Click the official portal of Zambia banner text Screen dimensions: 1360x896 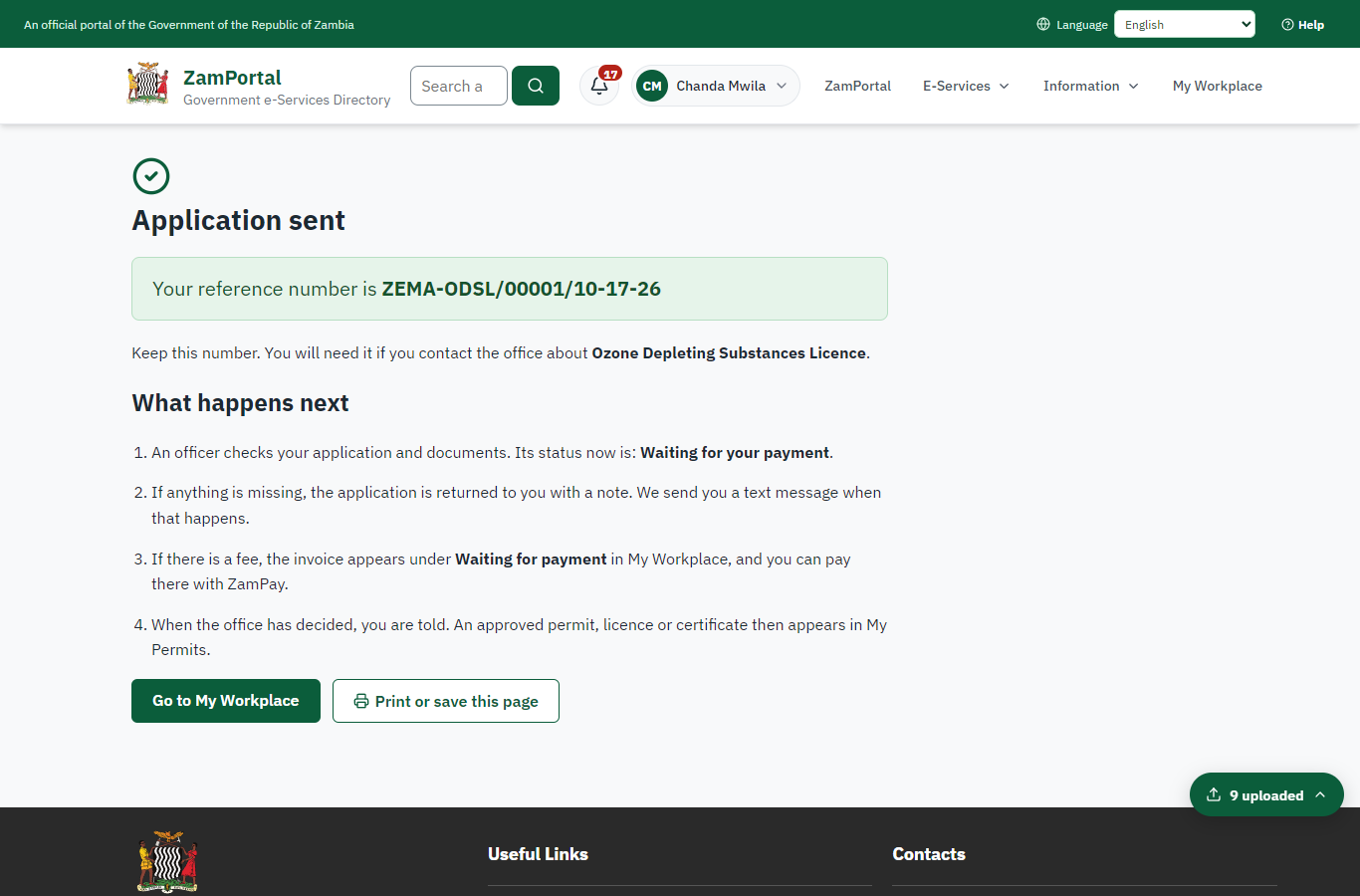click(189, 24)
